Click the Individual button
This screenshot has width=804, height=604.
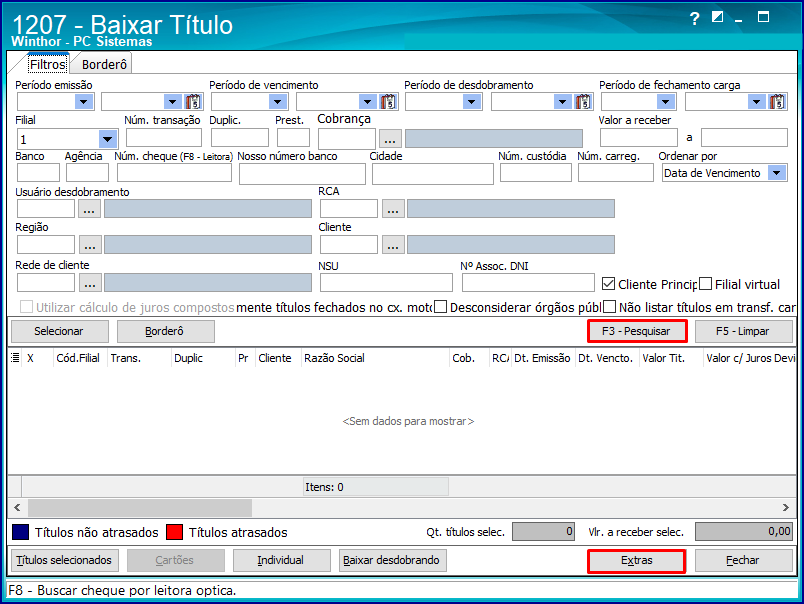281,560
